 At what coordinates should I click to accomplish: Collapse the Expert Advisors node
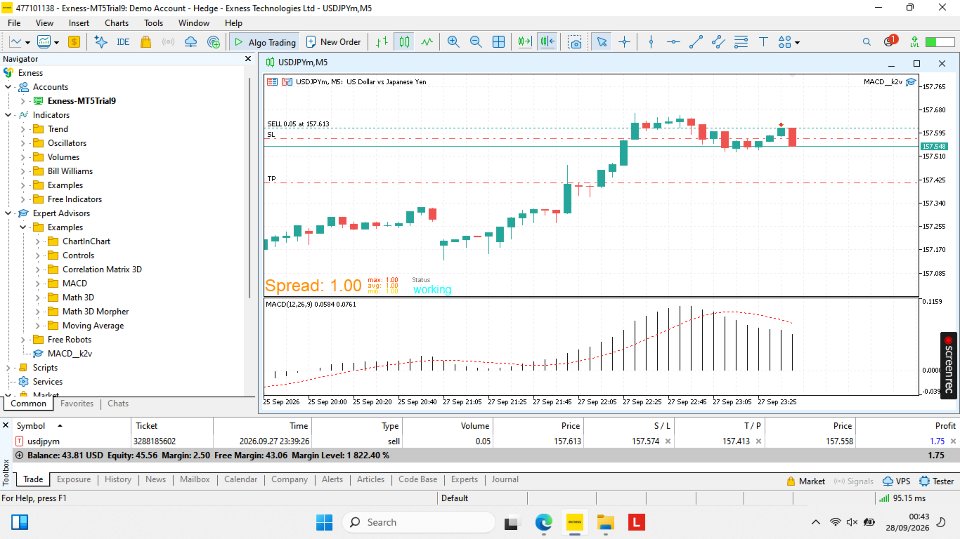(x=8, y=213)
